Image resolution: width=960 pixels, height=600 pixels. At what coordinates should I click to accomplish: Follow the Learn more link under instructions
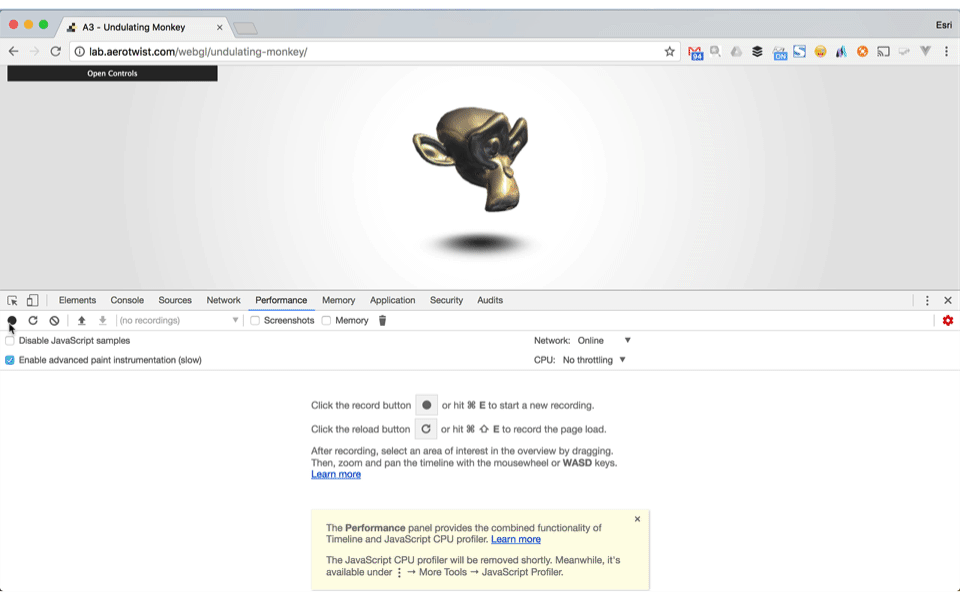(336, 474)
